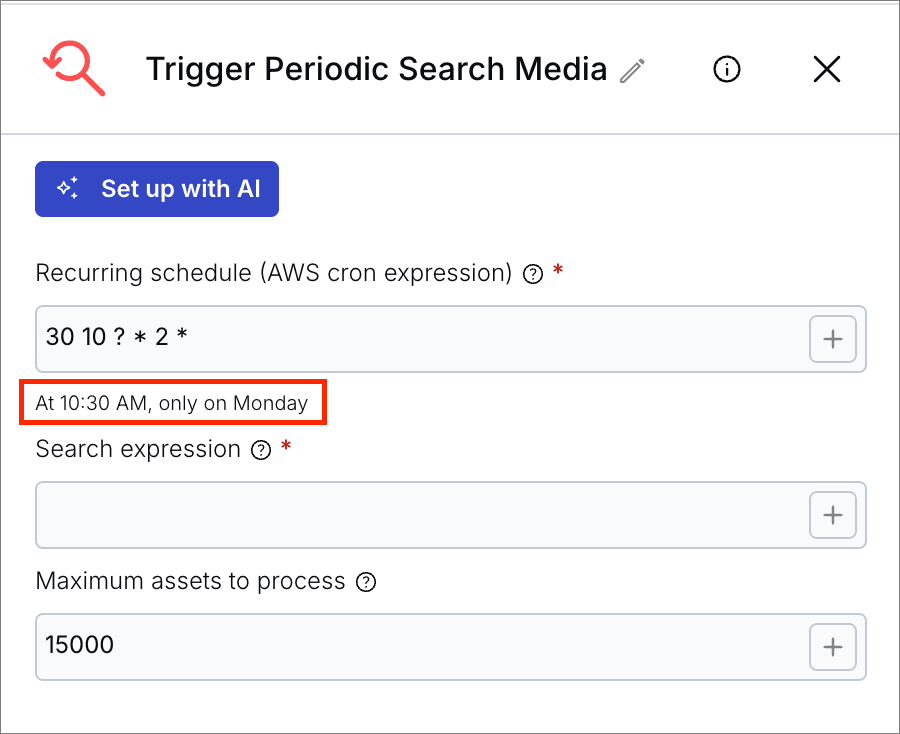Click the panel title 'Trigger Periodic Search Media'
Viewport: 900px width, 734px height.
coord(376,69)
